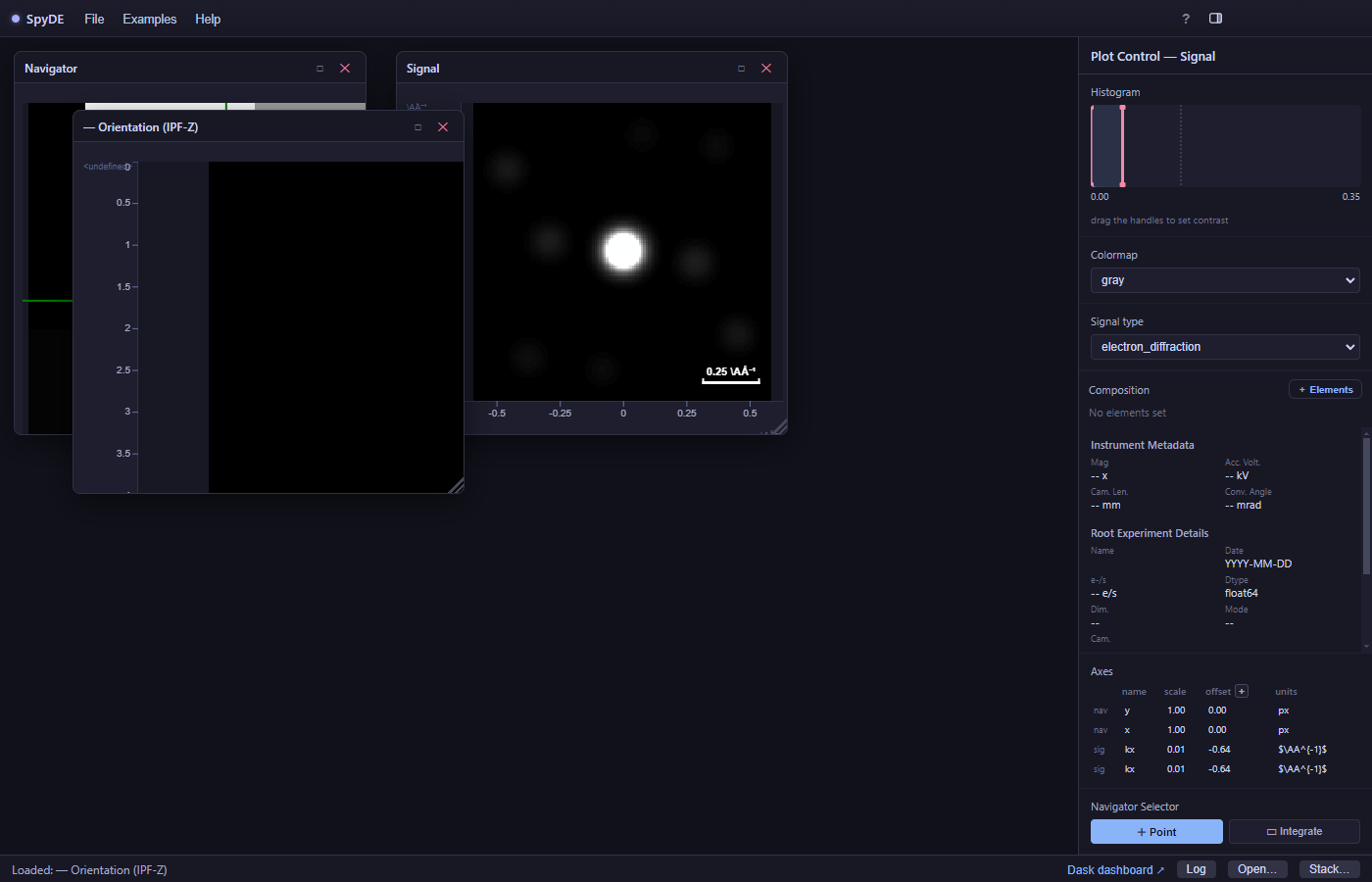Click the Stack... button in the status bar
The height and width of the screenshot is (882, 1372).
(x=1330, y=869)
